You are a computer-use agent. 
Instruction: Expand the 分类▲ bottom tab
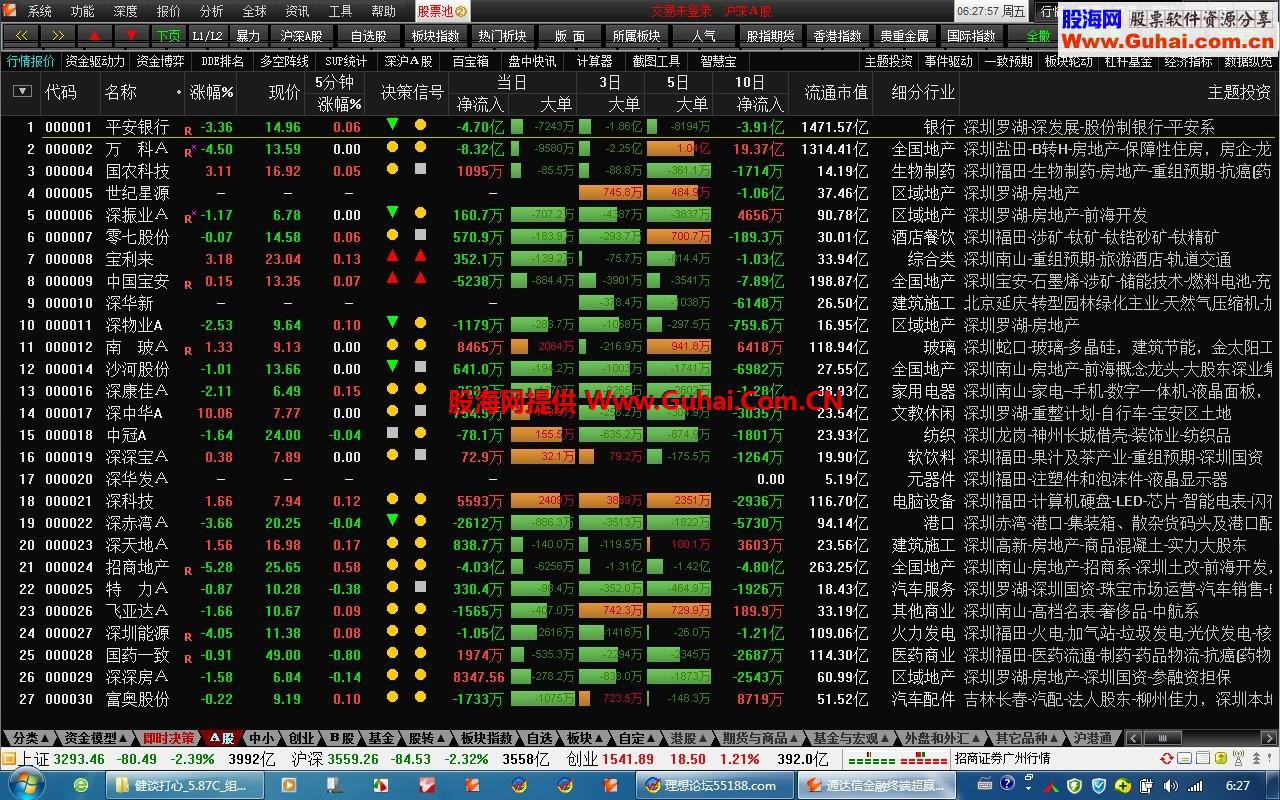click(30, 738)
